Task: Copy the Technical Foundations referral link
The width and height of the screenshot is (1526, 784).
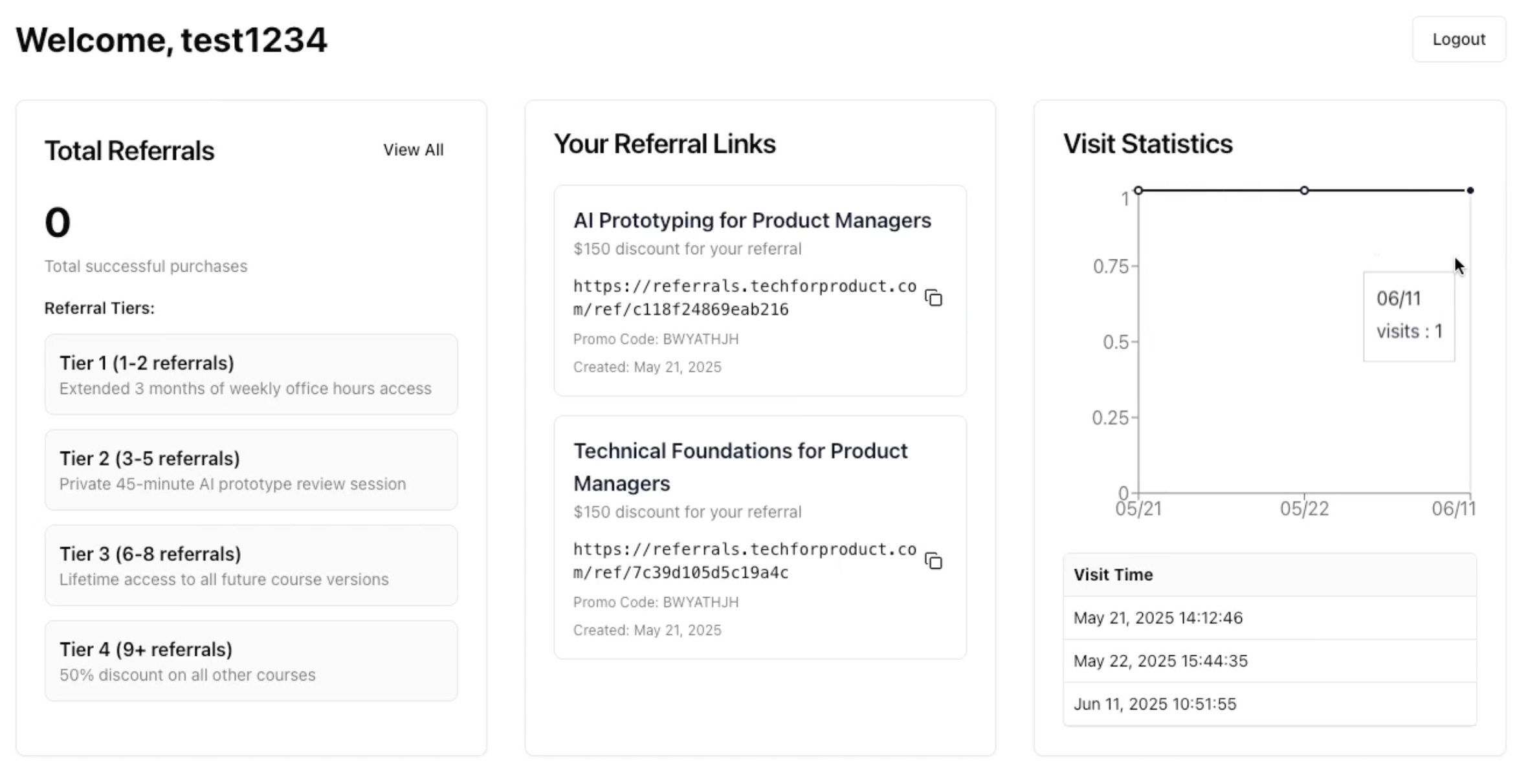Action: click(x=933, y=561)
